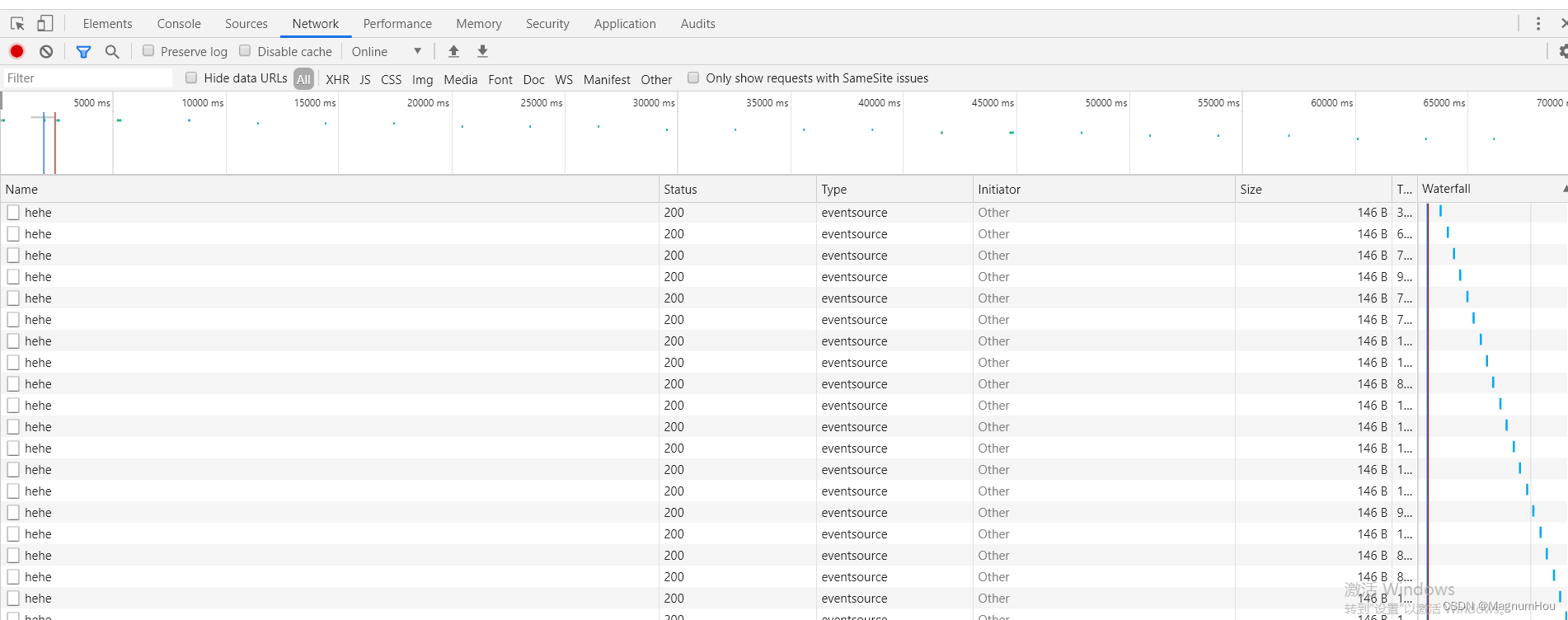Screen dimensions: 1568x620
Task: Switch to the Sources tab
Action: tap(246, 24)
